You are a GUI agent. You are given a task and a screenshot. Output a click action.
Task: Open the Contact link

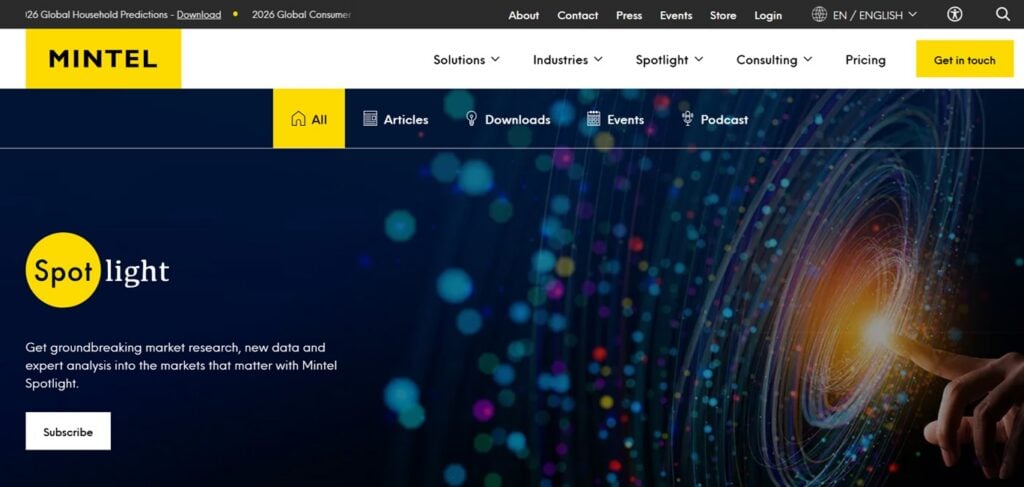pos(577,15)
